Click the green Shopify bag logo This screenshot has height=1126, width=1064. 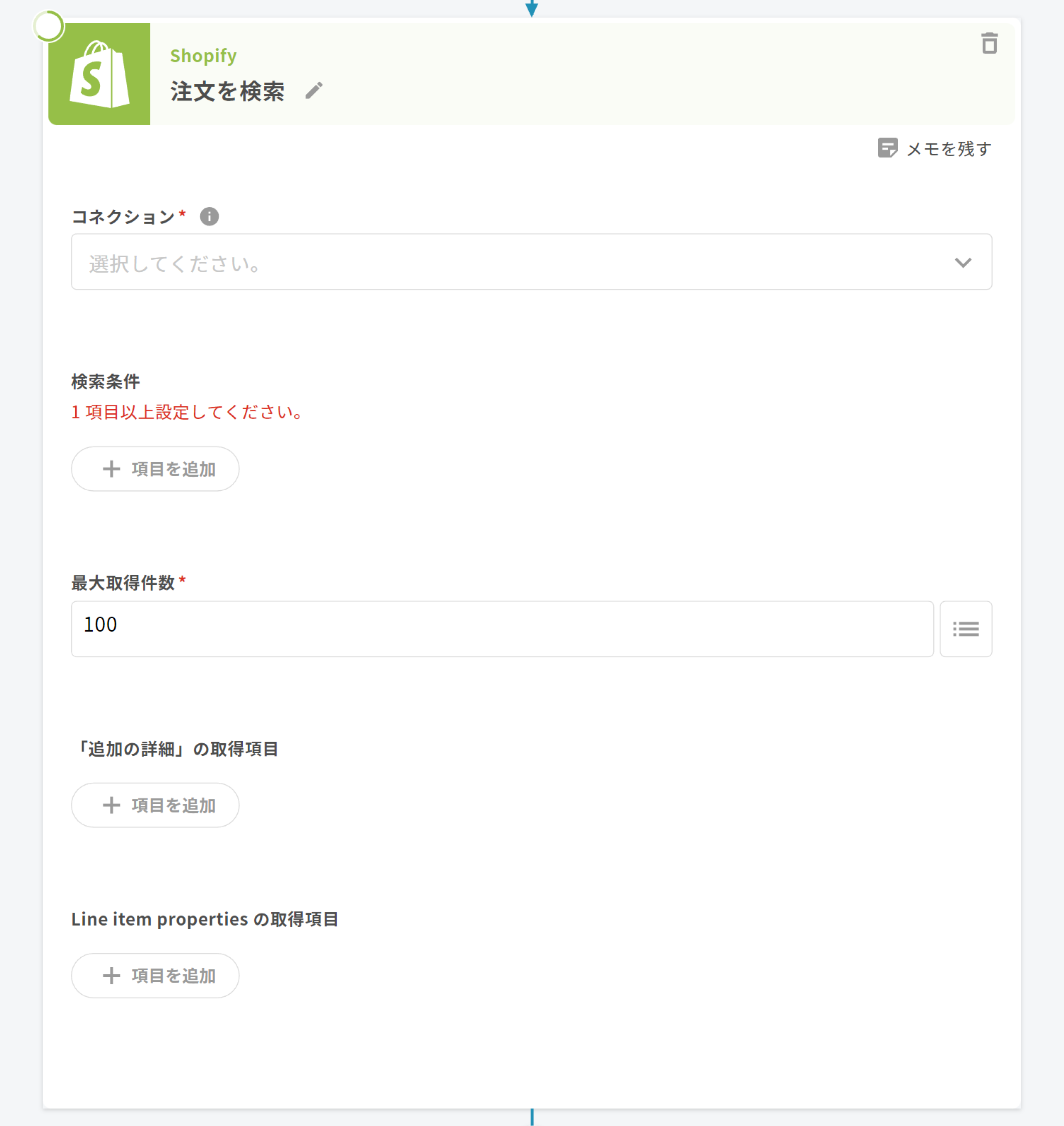[99, 74]
